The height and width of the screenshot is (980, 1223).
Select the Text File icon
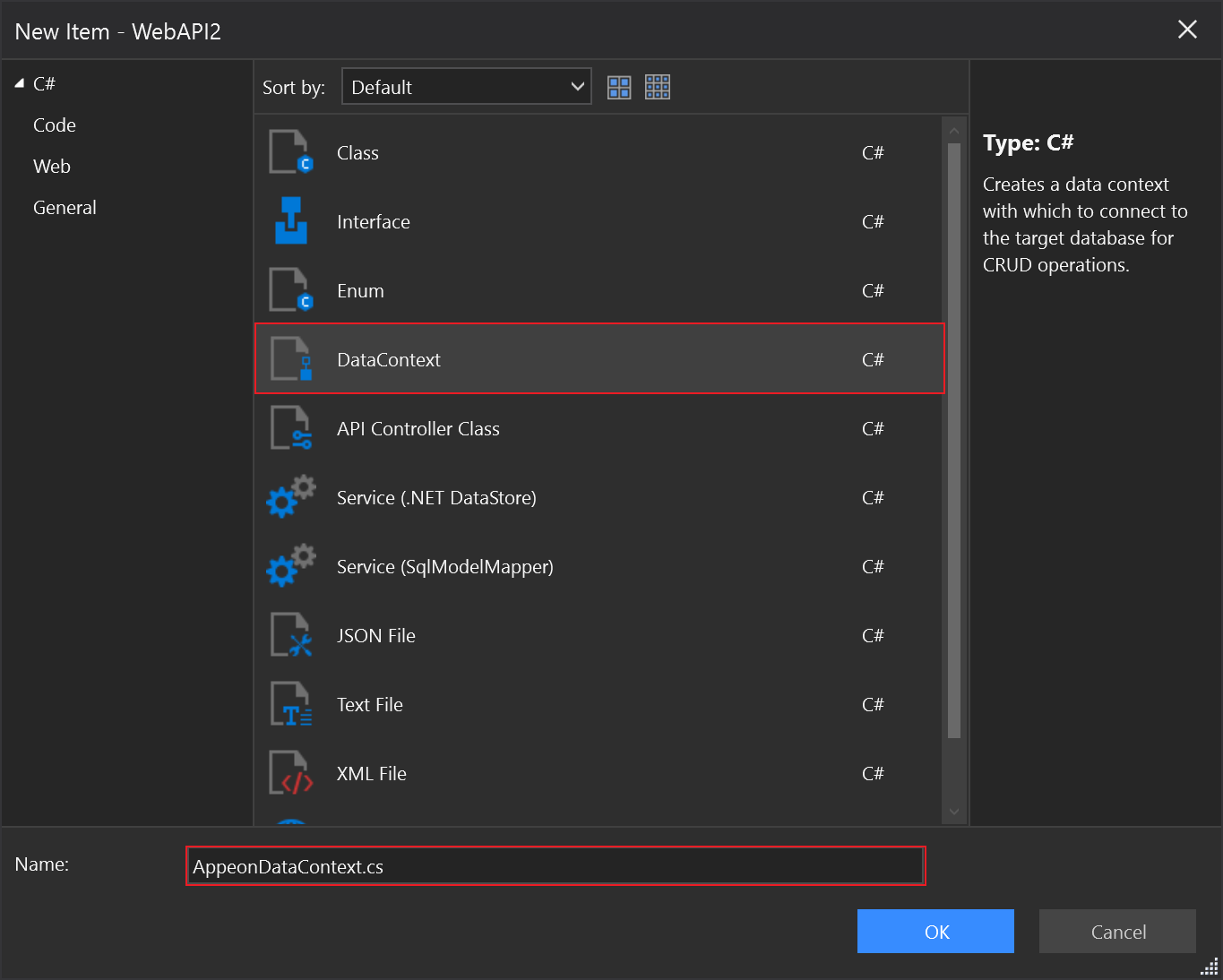point(291,704)
